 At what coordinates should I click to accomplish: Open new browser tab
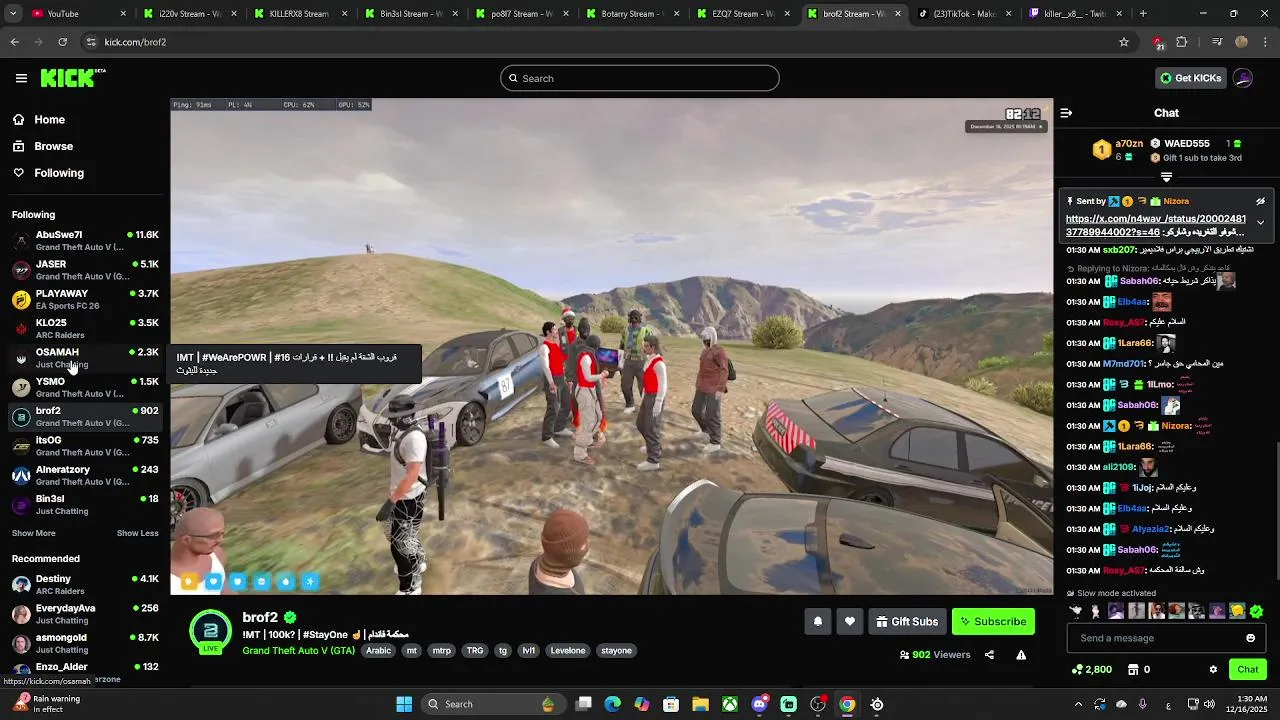[1143, 14]
